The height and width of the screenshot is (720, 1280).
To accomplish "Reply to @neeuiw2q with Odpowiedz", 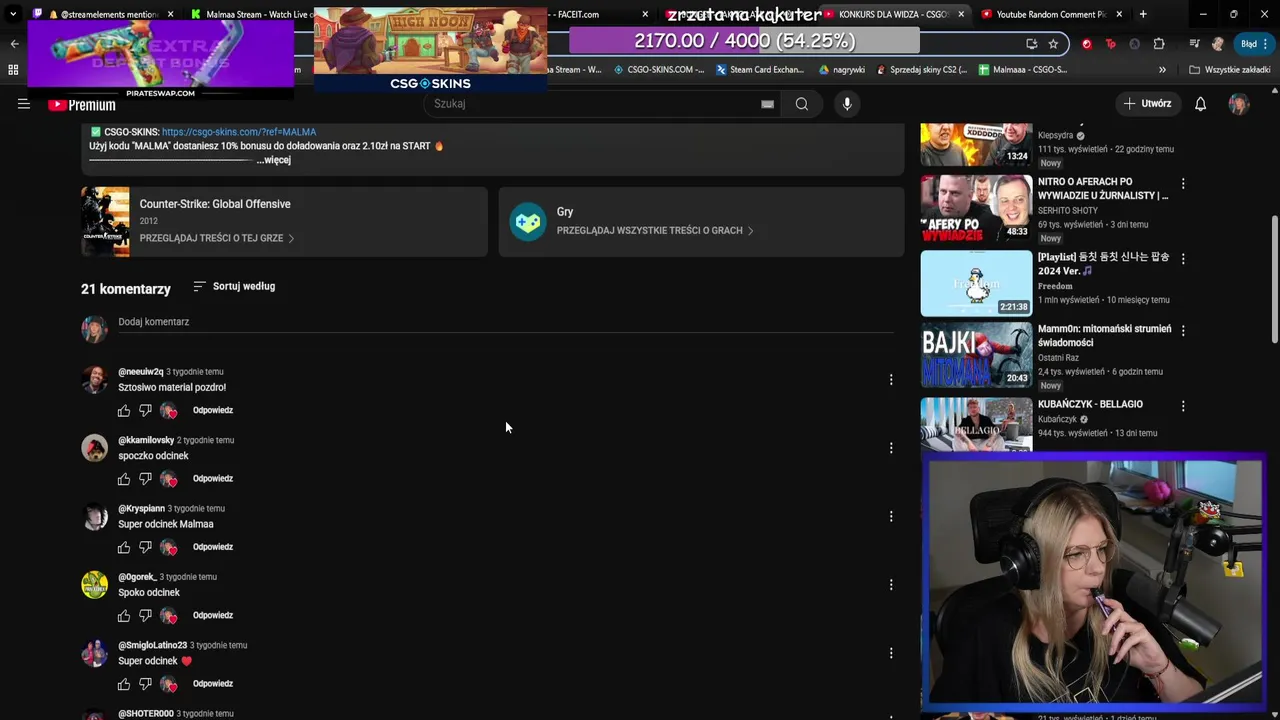I will [x=213, y=411].
